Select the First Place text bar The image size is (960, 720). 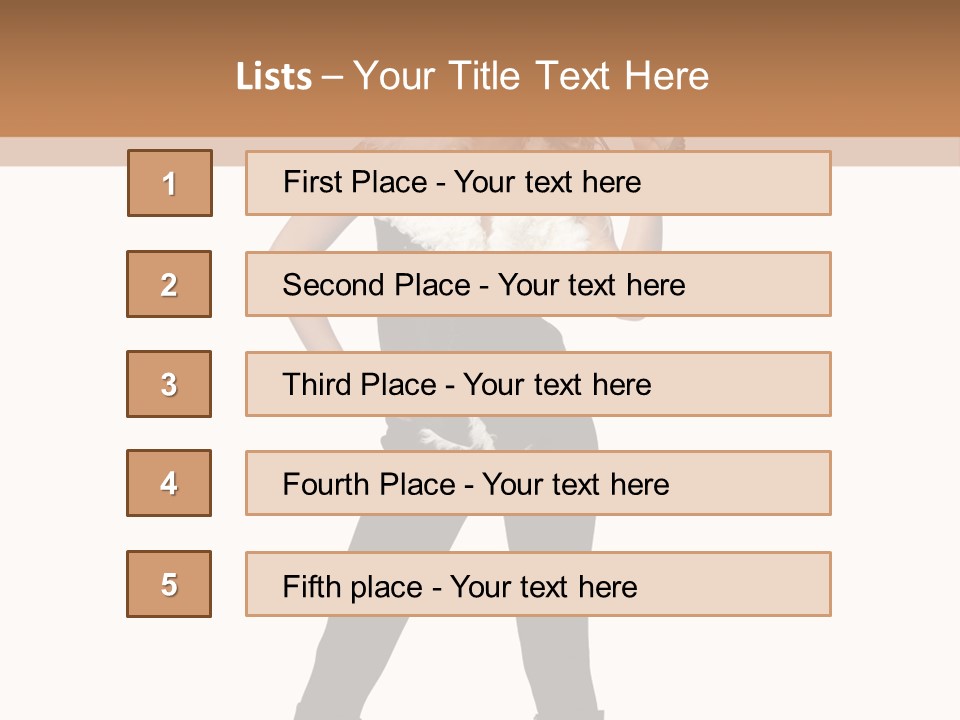[538, 183]
